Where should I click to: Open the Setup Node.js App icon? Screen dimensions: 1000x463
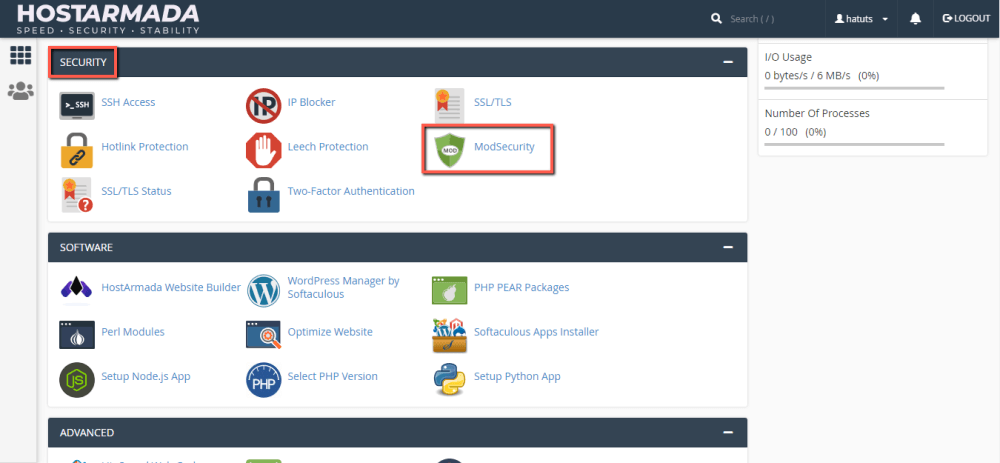pos(77,380)
